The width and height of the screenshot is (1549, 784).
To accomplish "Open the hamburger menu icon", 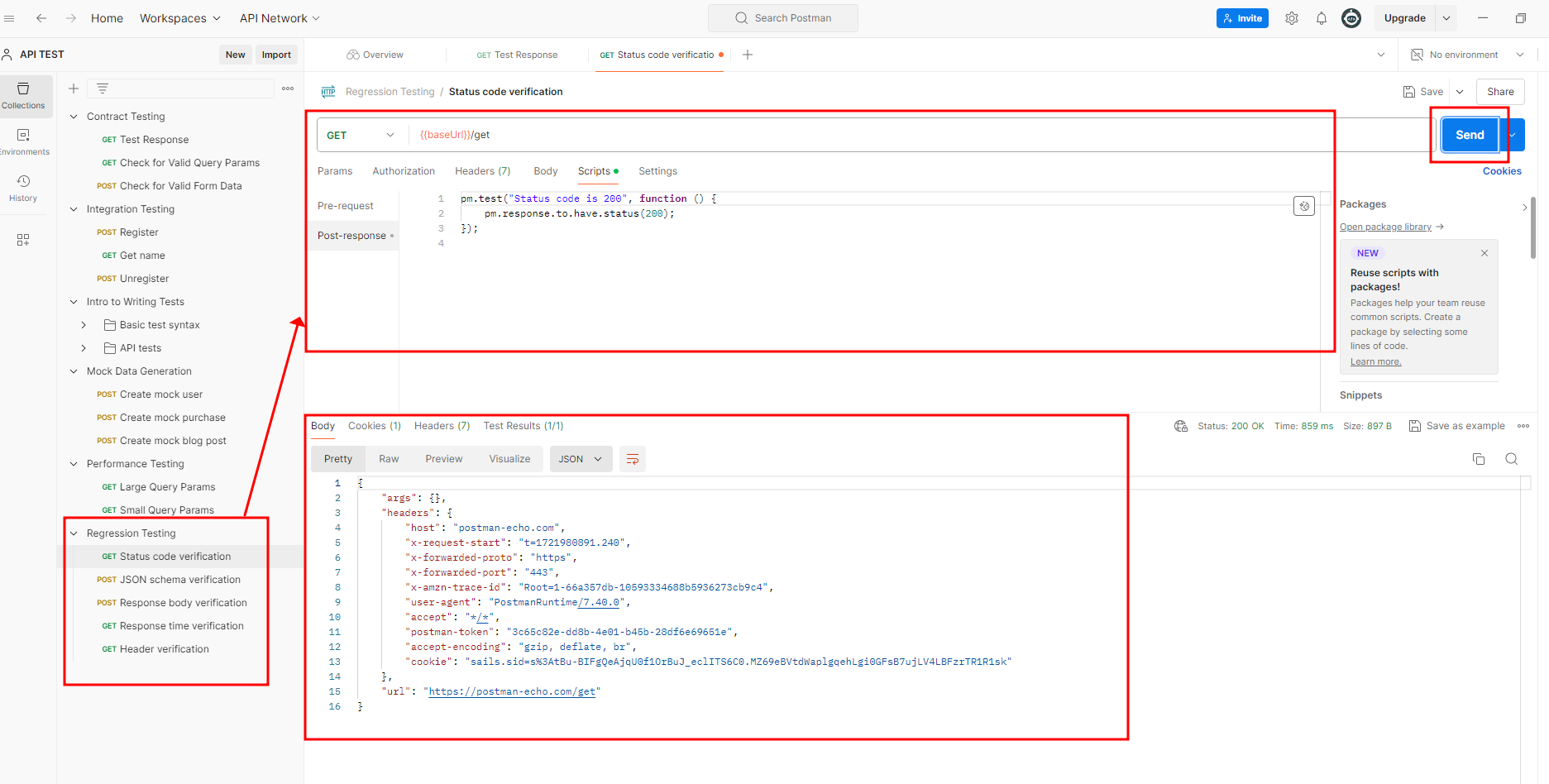I will [10, 18].
